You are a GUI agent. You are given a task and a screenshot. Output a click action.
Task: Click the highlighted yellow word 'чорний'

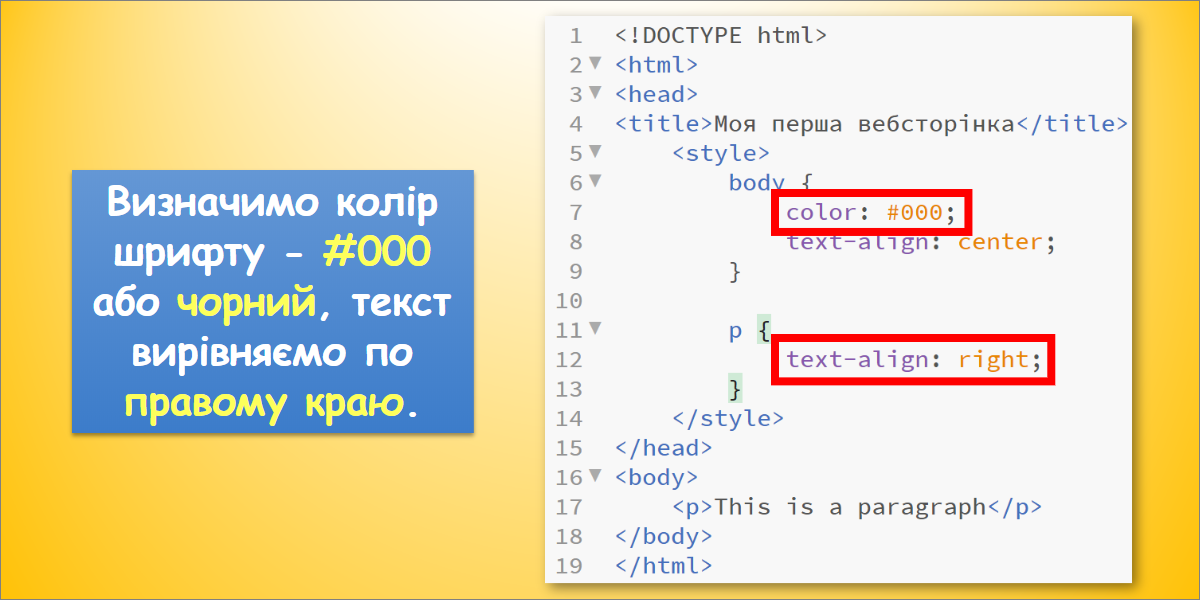(x=248, y=304)
